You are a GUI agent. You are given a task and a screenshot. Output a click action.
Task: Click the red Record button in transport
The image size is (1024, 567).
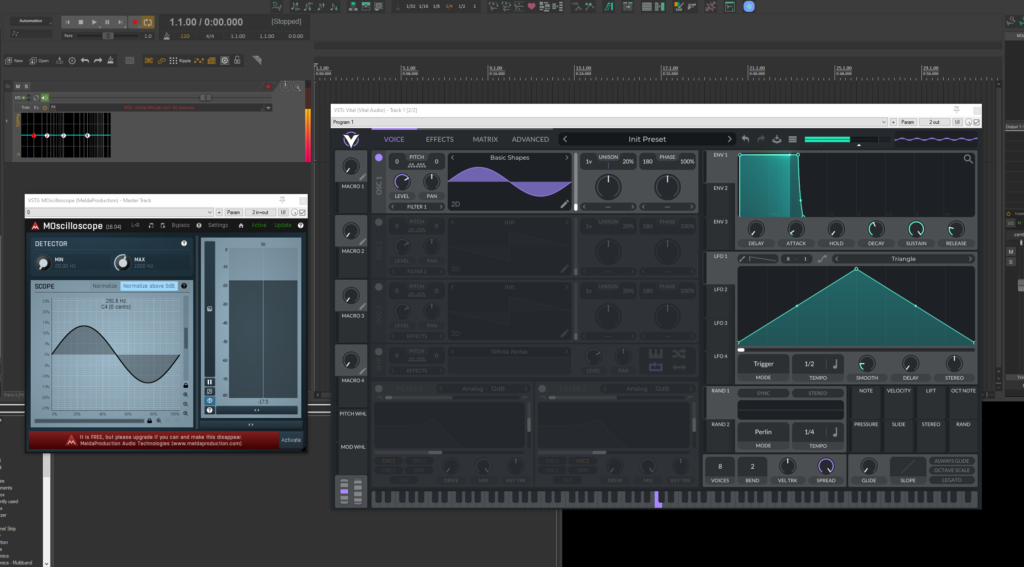coord(135,22)
